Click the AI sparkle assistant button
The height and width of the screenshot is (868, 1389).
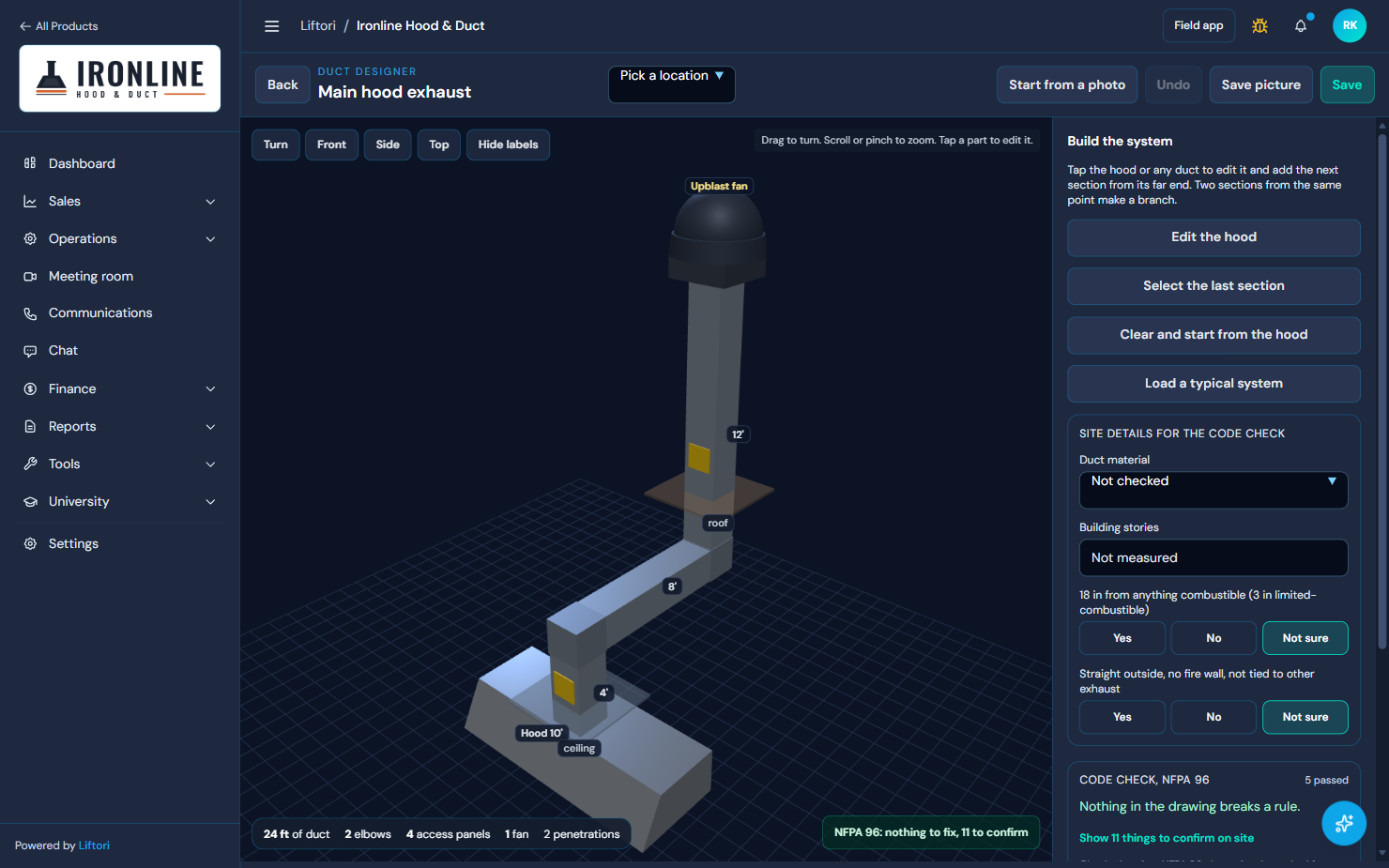(1344, 823)
